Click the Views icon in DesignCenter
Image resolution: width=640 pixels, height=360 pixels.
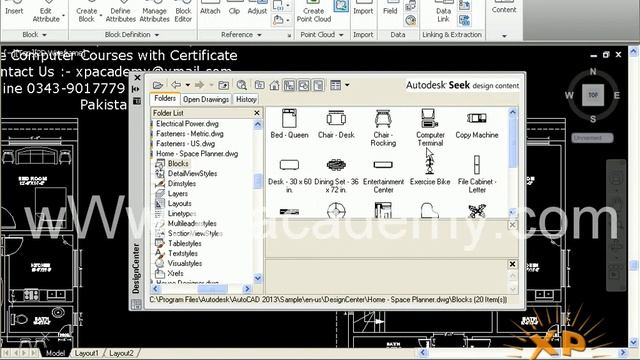pyautogui.click(x=336, y=85)
